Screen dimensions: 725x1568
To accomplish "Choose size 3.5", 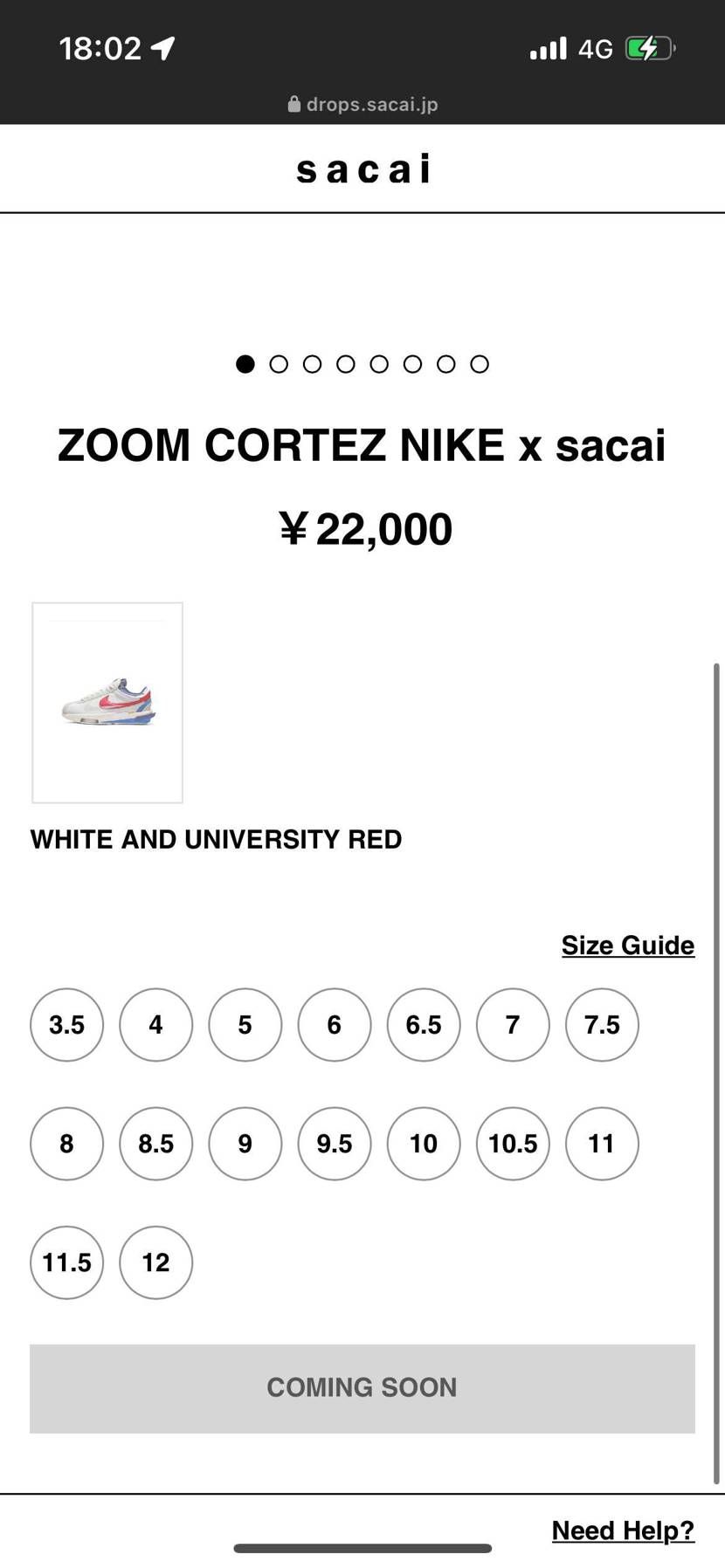I will coord(66,1025).
